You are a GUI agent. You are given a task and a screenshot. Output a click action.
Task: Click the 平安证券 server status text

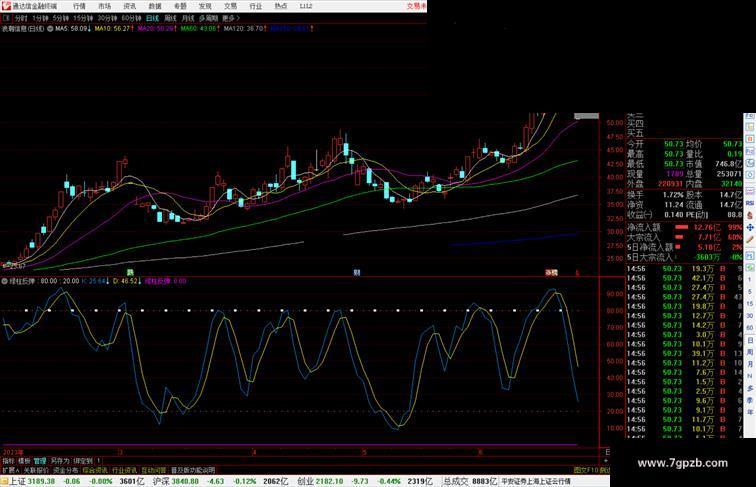point(536,481)
